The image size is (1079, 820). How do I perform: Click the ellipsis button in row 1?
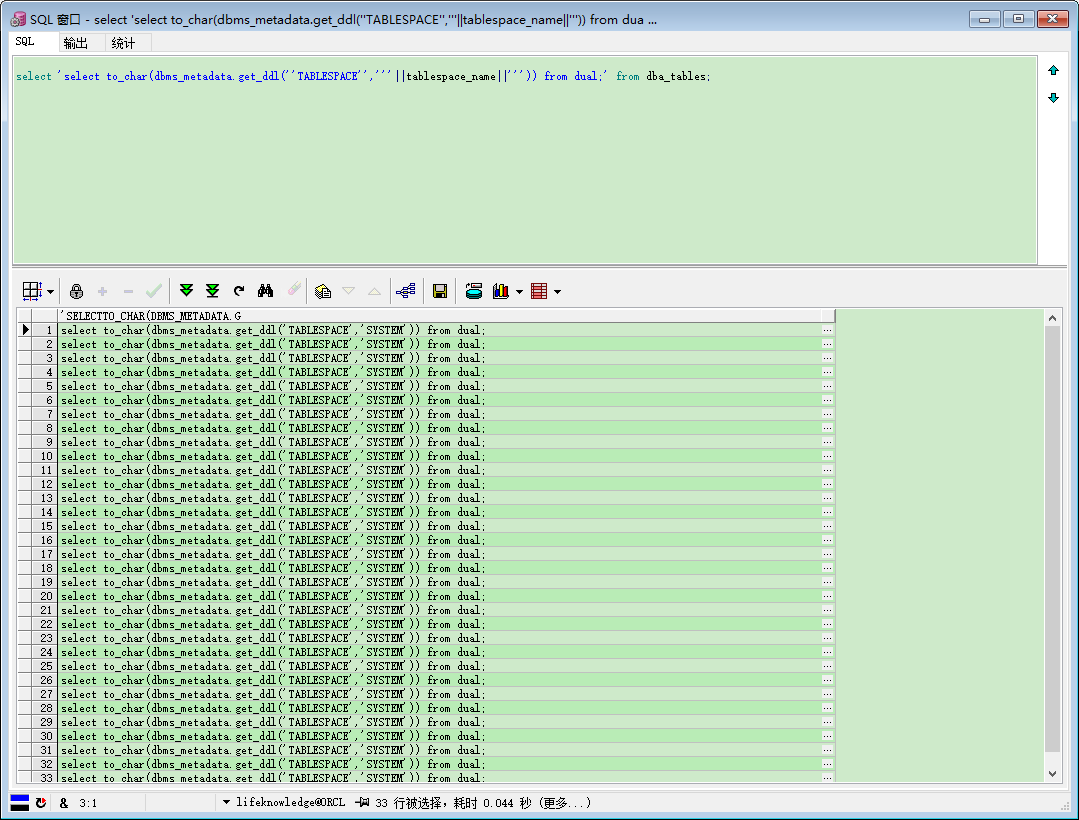click(827, 330)
